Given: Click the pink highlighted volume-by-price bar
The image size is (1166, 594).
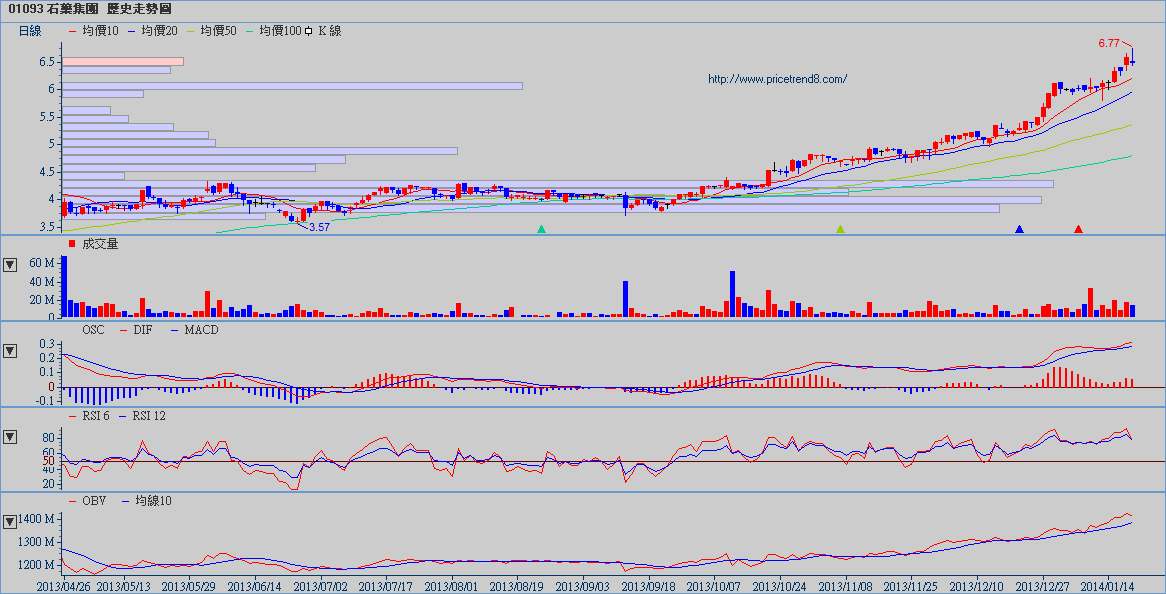Looking at the screenshot, I should [x=123, y=62].
